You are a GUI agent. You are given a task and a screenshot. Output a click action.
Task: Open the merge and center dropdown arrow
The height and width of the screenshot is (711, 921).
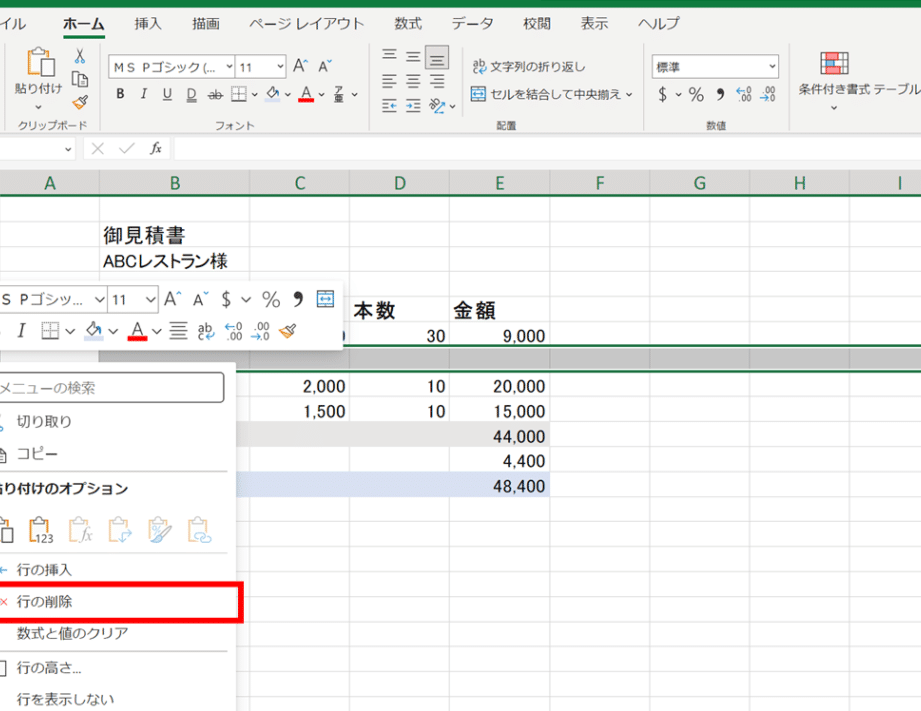tap(629, 95)
